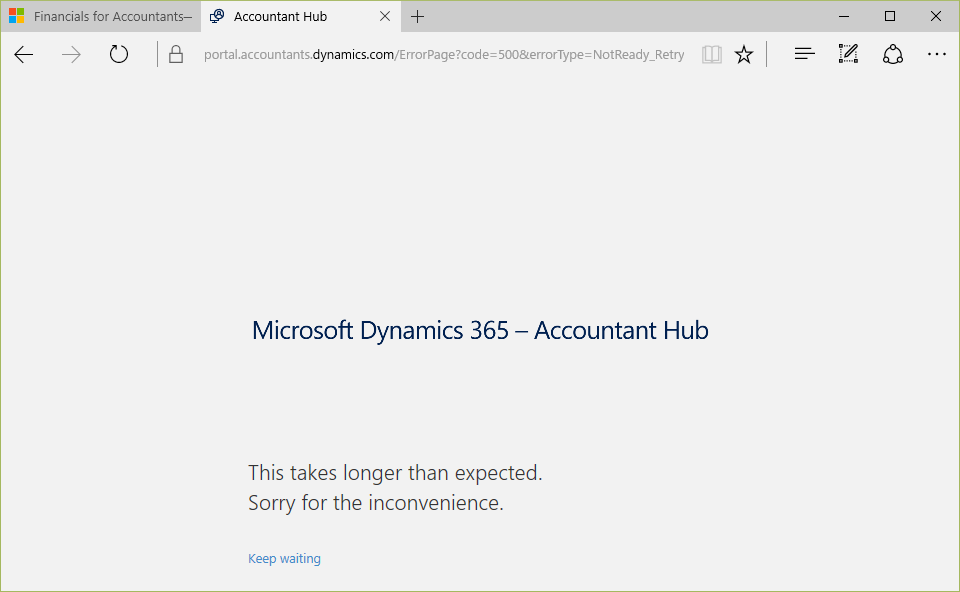This screenshot has width=960, height=592.
Task: Refresh the Accountant Hub page
Action: pyautogui.click(x=119, y=54)
